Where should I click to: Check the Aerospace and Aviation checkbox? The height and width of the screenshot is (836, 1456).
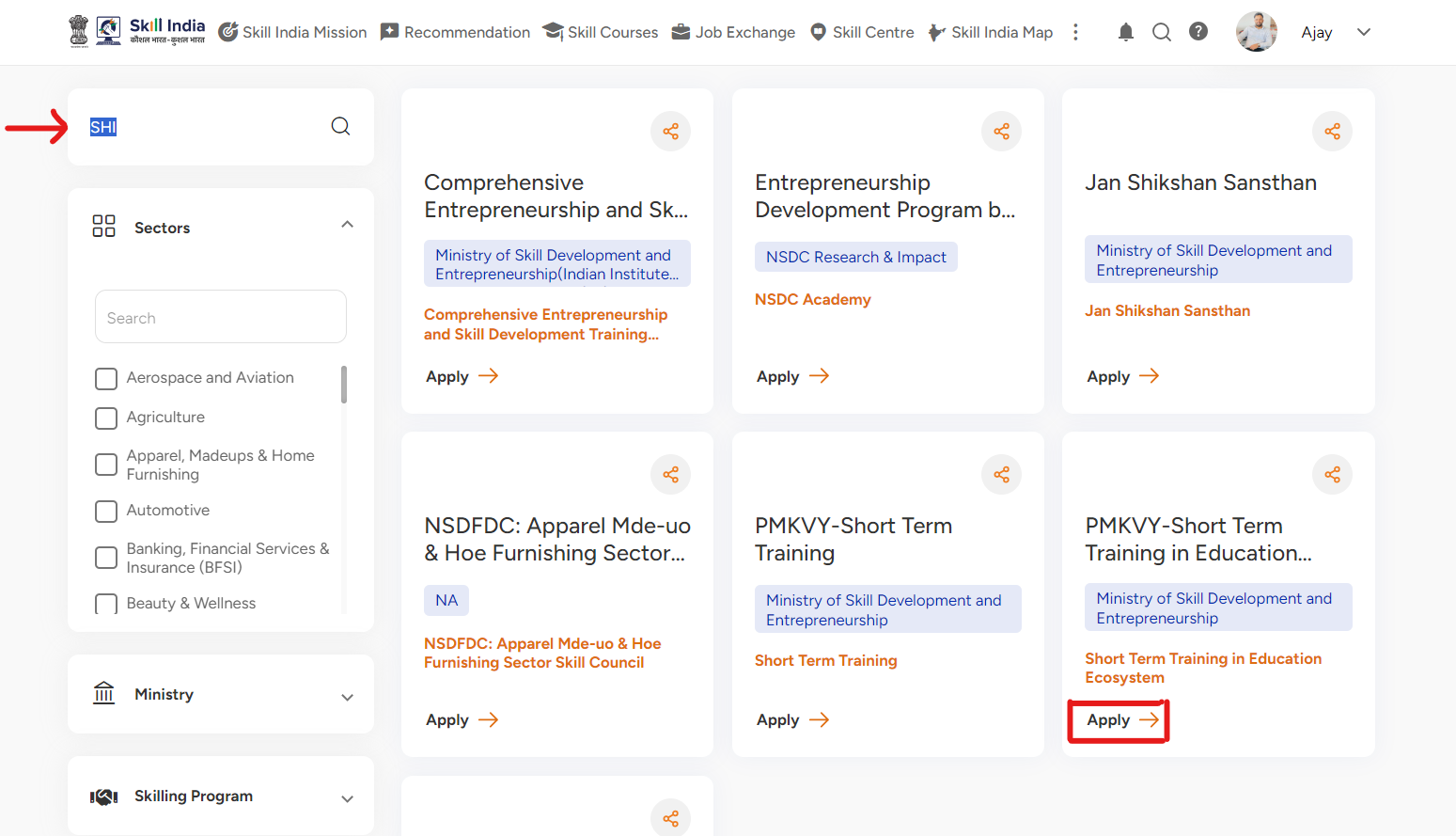point(106,378)
